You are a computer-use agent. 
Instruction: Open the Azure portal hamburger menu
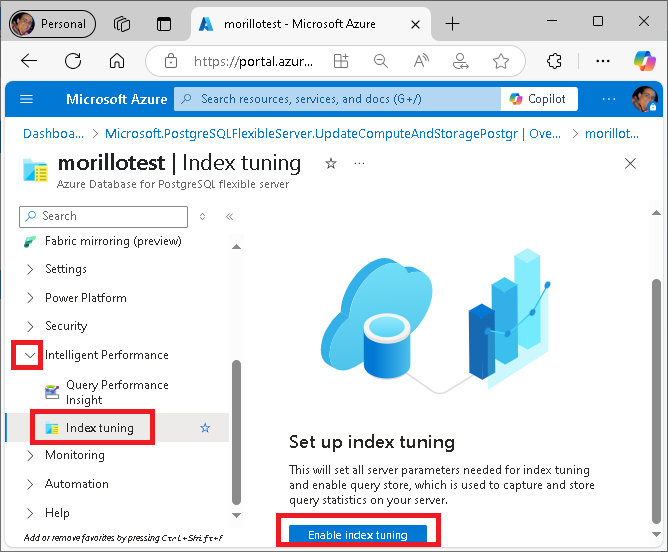click(26, 99)
